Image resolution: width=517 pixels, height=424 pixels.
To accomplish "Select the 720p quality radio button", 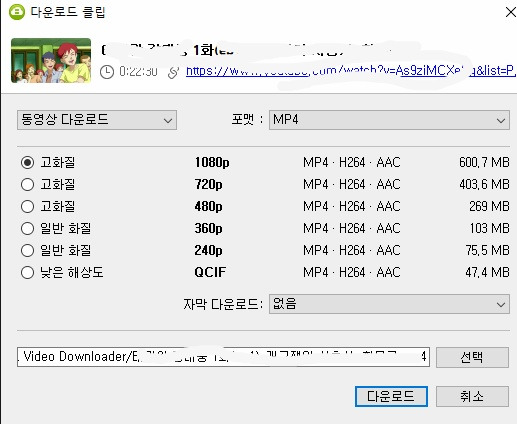I will (27, 184).
